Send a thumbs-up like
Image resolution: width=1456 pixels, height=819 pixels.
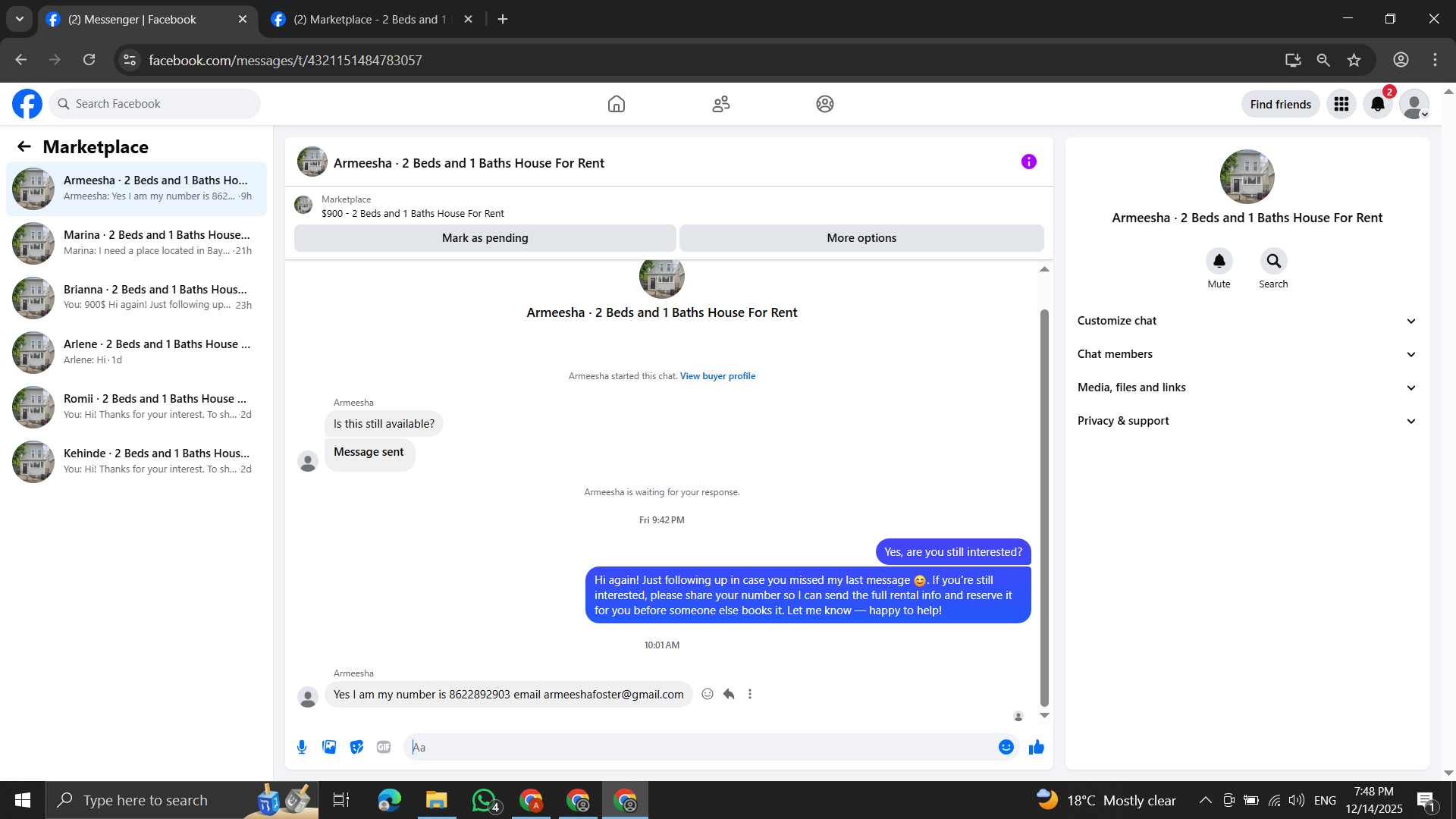point(1036,747)
